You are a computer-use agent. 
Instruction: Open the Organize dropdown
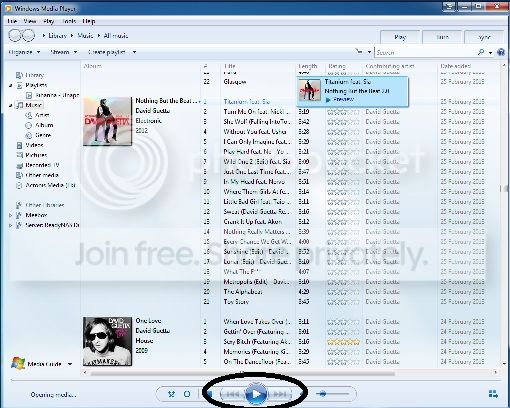point(24,52)
